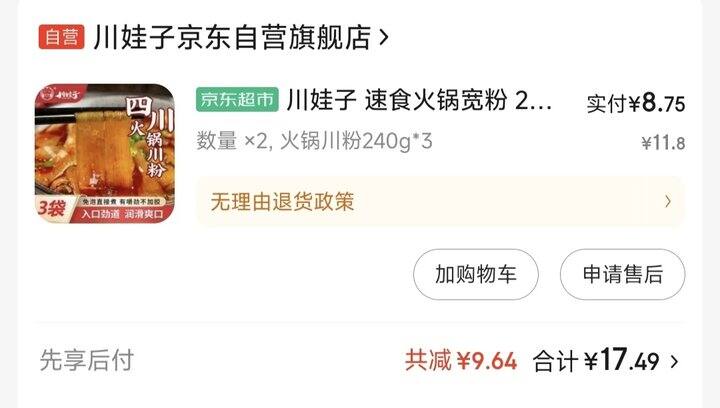Viewport: 720px width, 408px height.
Task: Open the 川娃子京东自营旗舰店 store page
Action: click(x=232, y=37)
